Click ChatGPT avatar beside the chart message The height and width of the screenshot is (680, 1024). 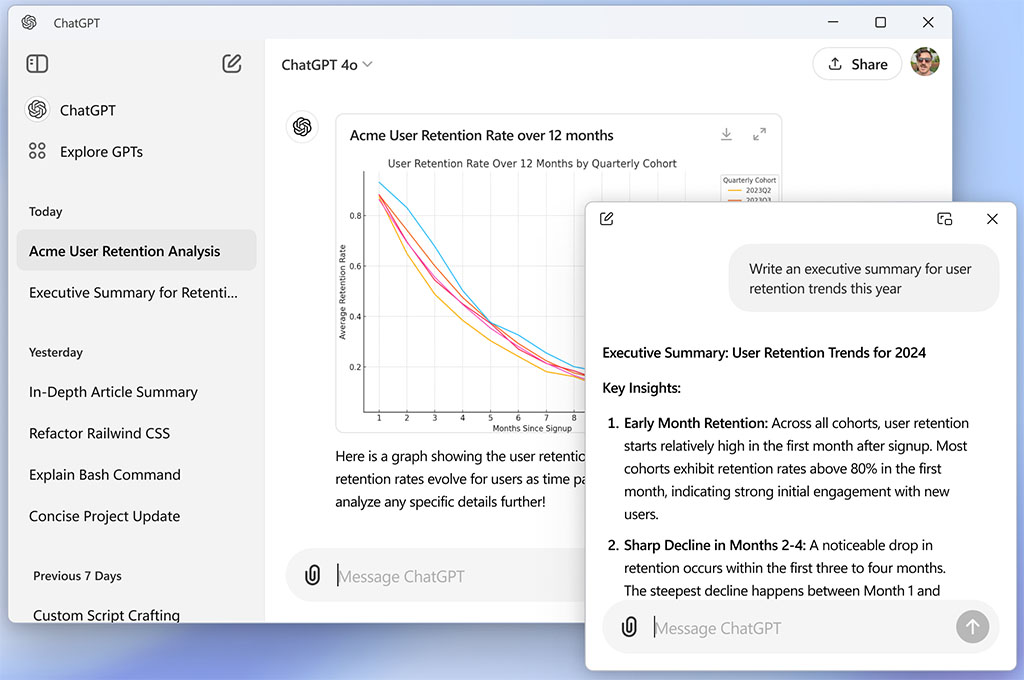pyautogui.click(x=302, y=126)
